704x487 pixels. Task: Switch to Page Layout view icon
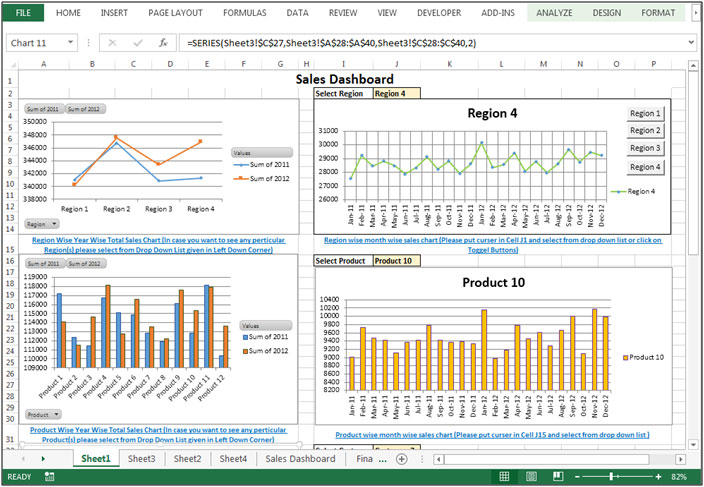[531, 476]
